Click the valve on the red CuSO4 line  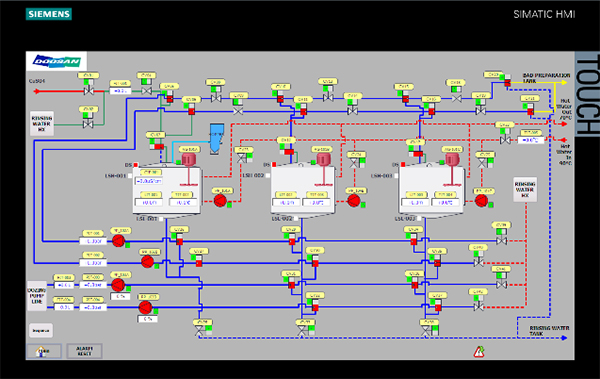pos(89,91)
